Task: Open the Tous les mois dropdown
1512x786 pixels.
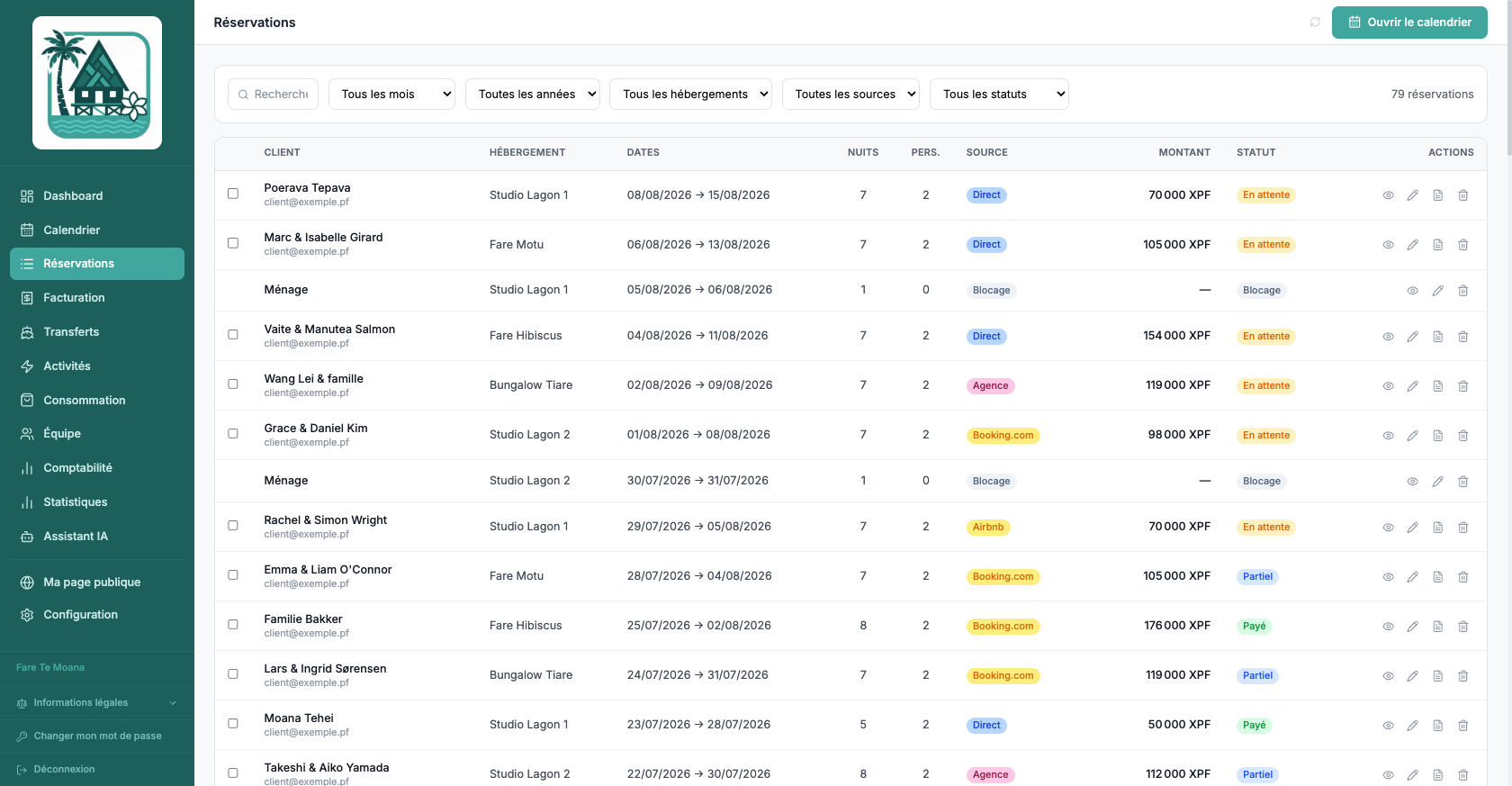Action: tap(391, 95)
